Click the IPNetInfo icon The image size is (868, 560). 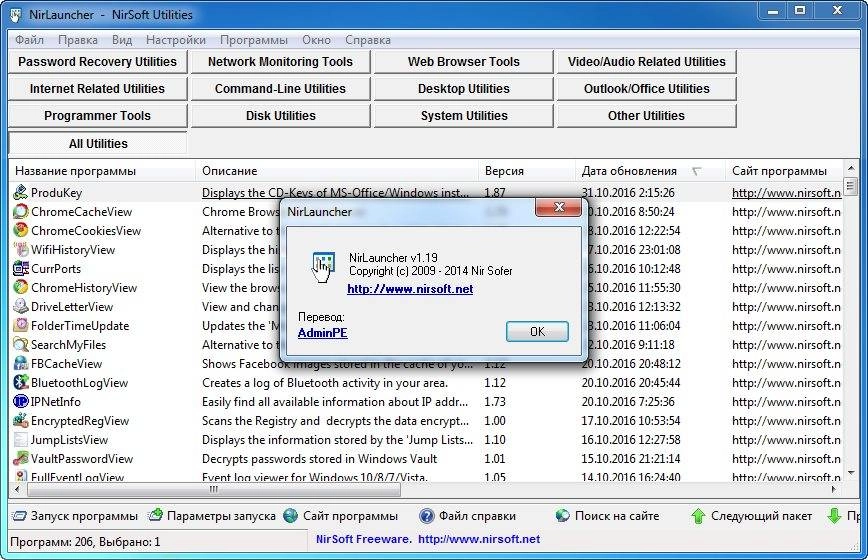coord(20,401)
